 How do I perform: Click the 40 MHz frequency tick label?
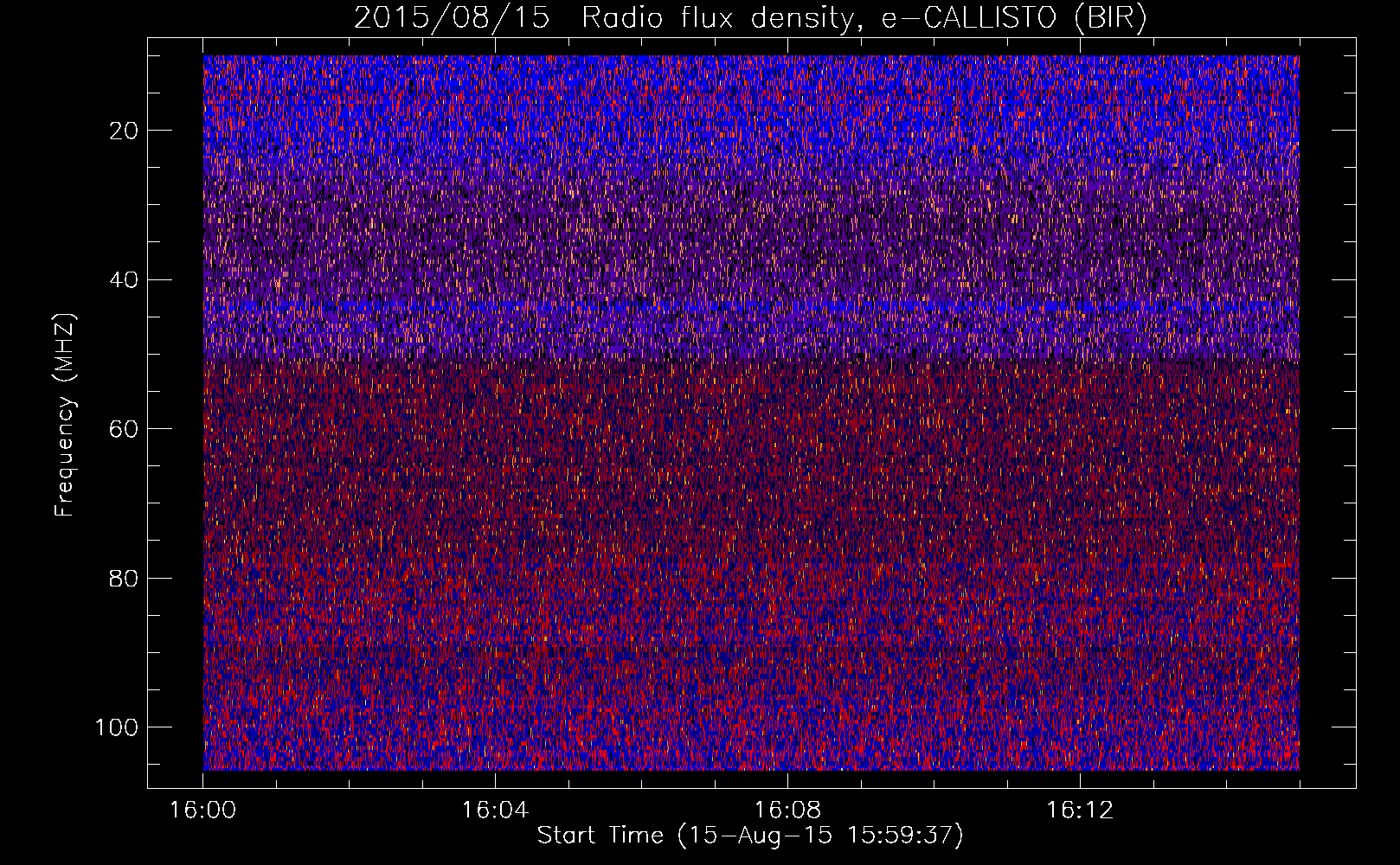coord(125,279)
